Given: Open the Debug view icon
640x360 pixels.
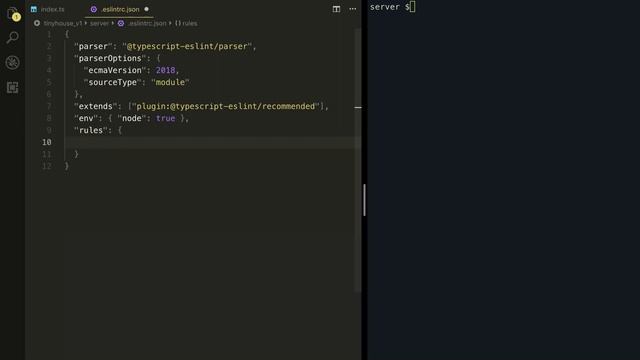Looking at the screenshot, I should 13,62.
